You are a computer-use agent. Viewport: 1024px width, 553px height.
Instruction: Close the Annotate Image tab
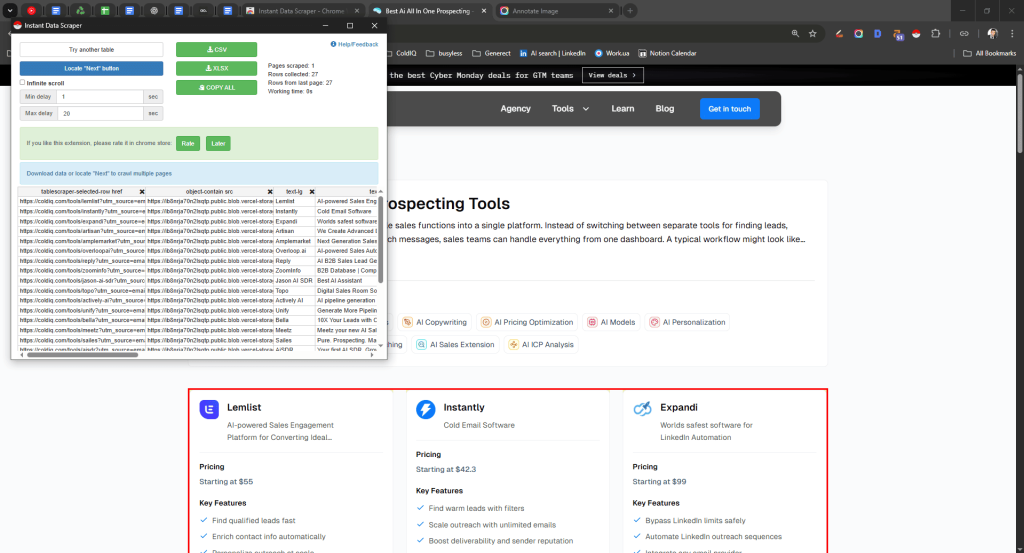coord(611,10)
